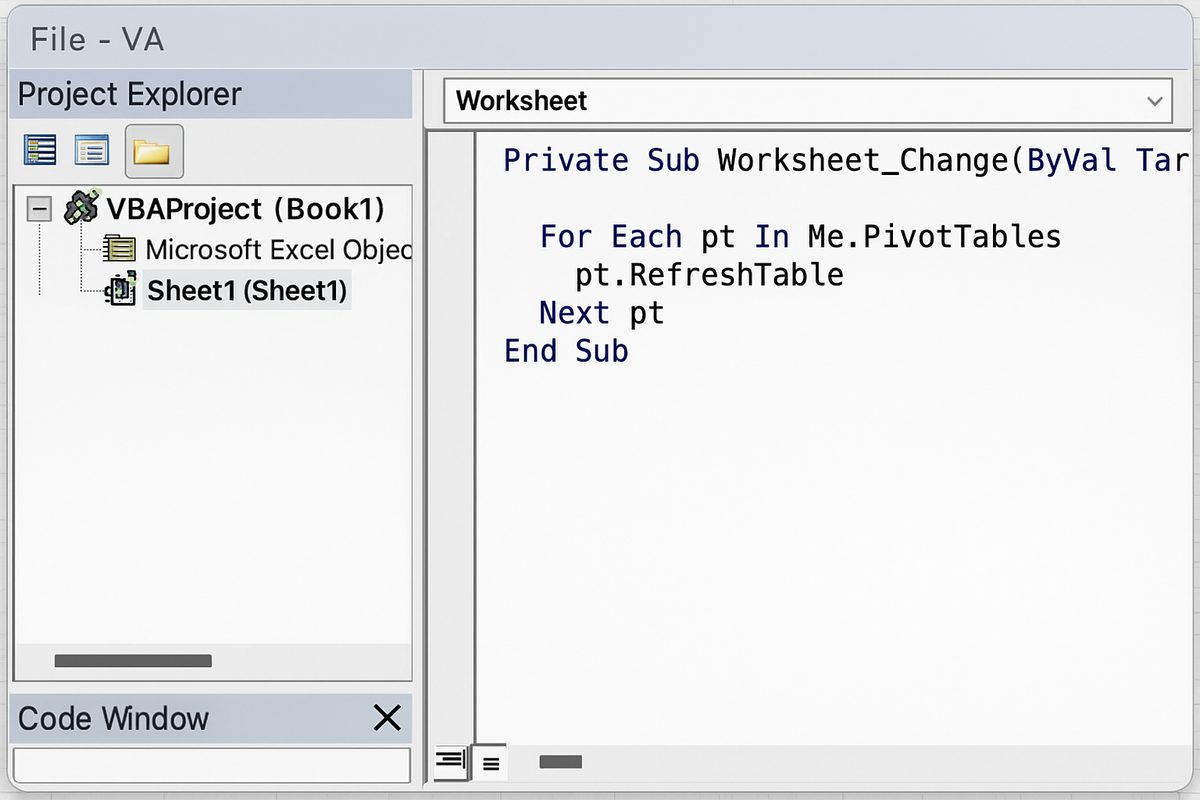Click the VBAProject icon next to Book1
The height and width of the screenshot is (800, 1200).
pyautogui.click(x=81, y=207)
